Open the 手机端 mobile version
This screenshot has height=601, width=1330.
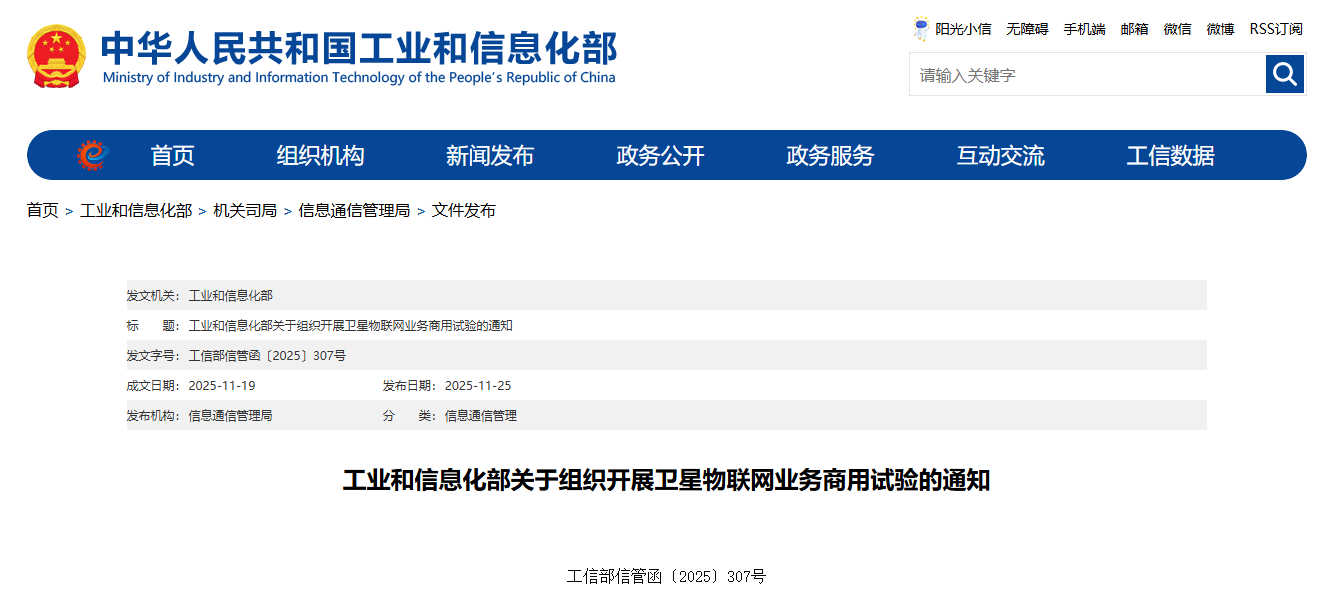(x=1083, y=29)
